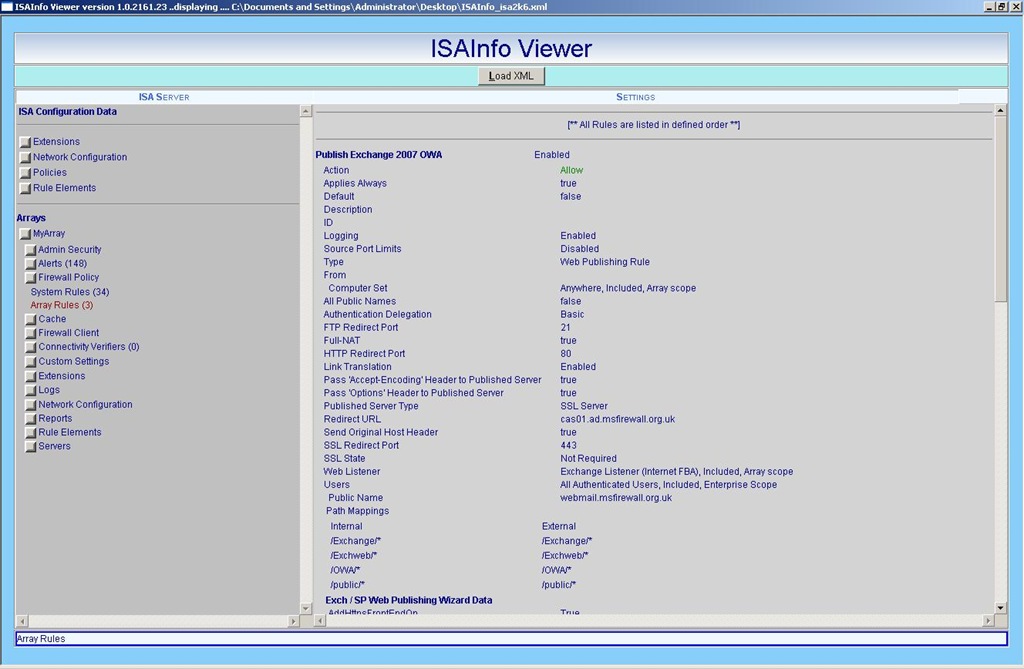
Task: Click the Custom Settings node icon
Action: click(31, 362)
